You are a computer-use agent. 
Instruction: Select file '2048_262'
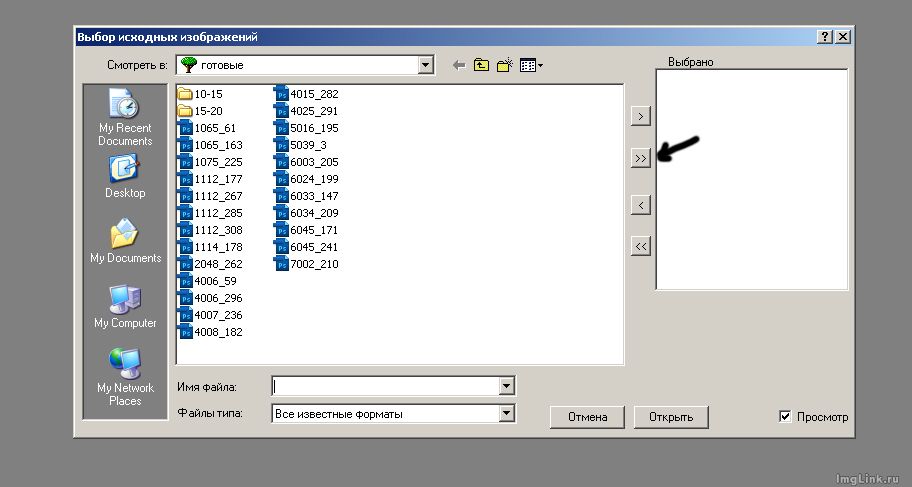click(x=211, y=264)
